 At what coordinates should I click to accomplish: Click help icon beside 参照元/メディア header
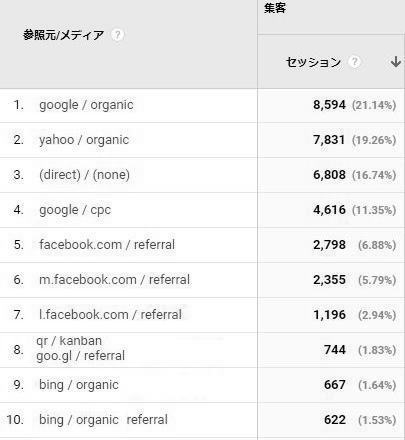[117, 35]
